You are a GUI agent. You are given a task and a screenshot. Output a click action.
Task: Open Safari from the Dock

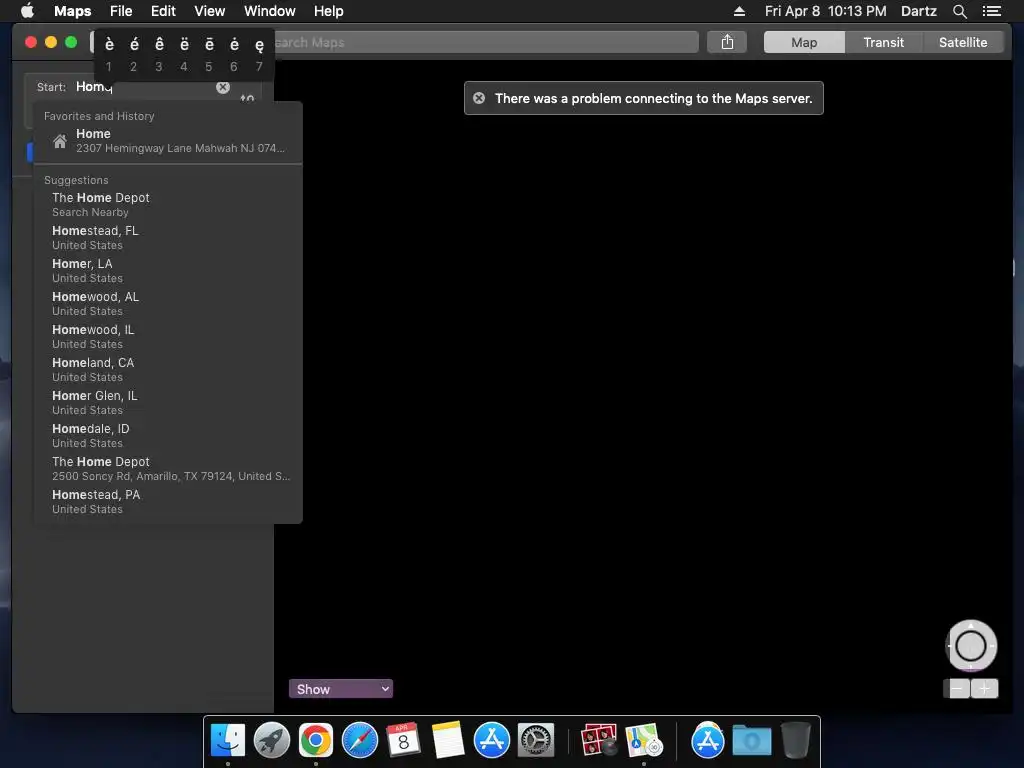360,741
